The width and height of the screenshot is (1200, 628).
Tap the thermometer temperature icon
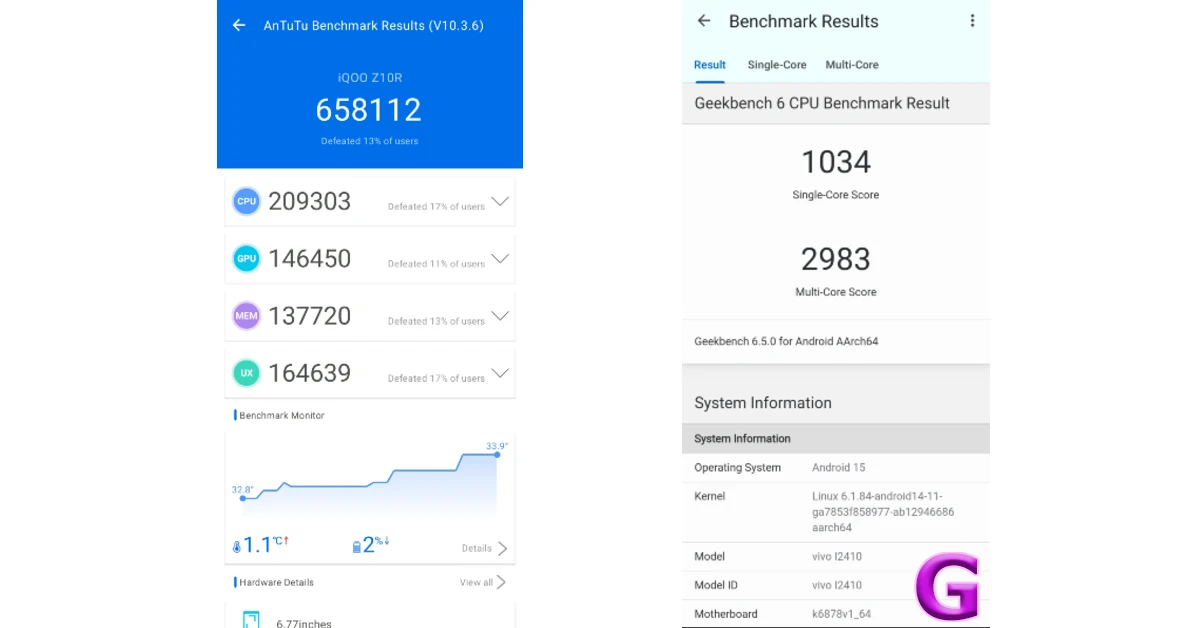click(x=237, y=546)
